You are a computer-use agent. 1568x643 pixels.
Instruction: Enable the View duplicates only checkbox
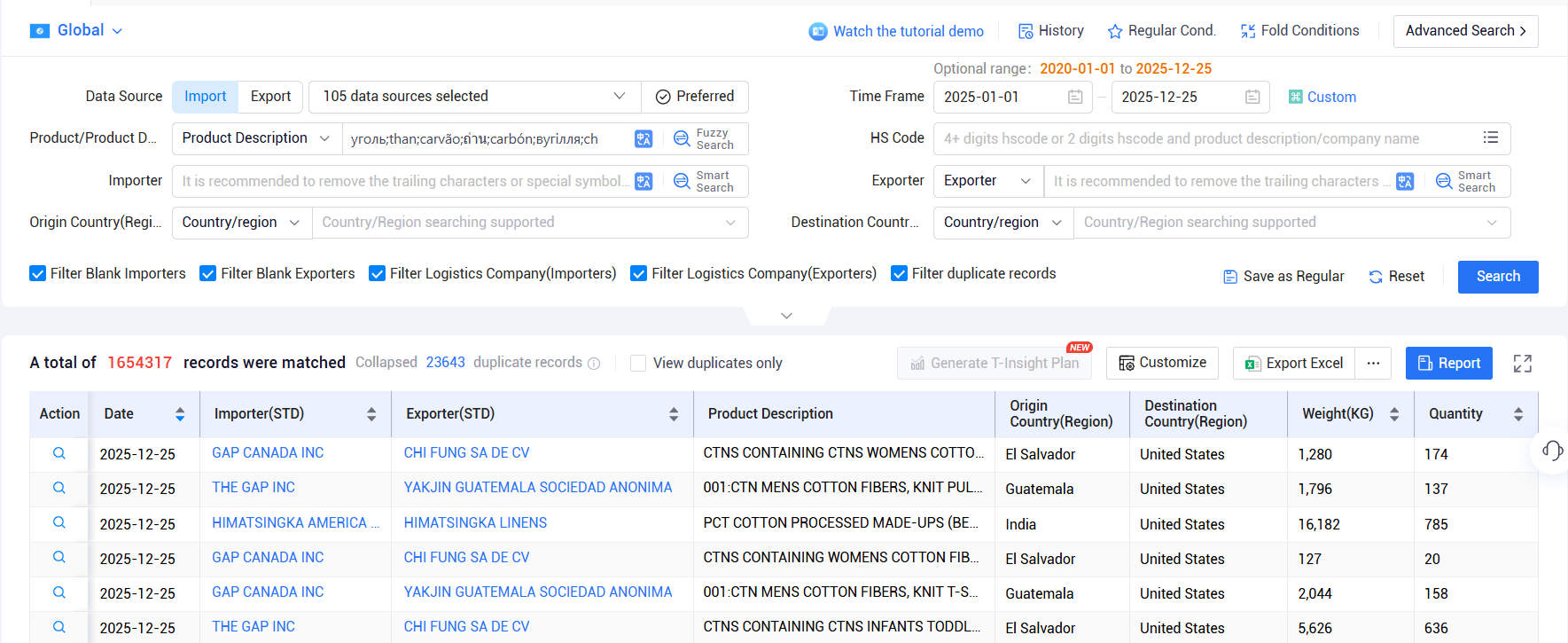pos(638,363)
